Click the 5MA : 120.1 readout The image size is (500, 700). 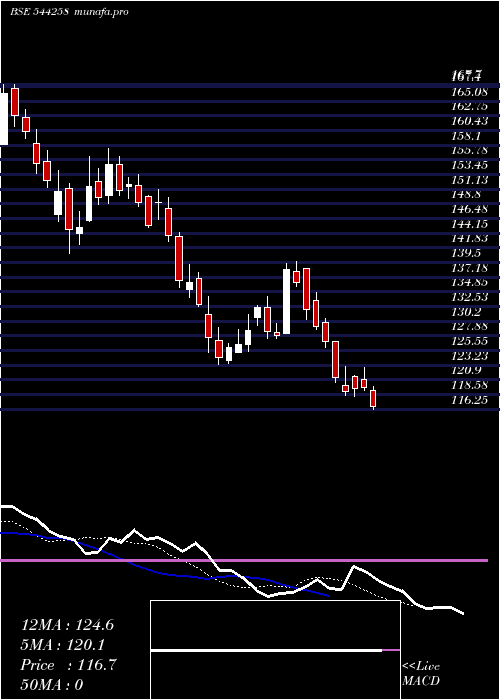63,645
